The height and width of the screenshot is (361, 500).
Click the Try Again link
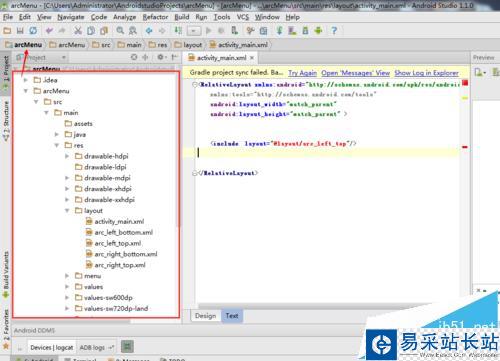302,73
